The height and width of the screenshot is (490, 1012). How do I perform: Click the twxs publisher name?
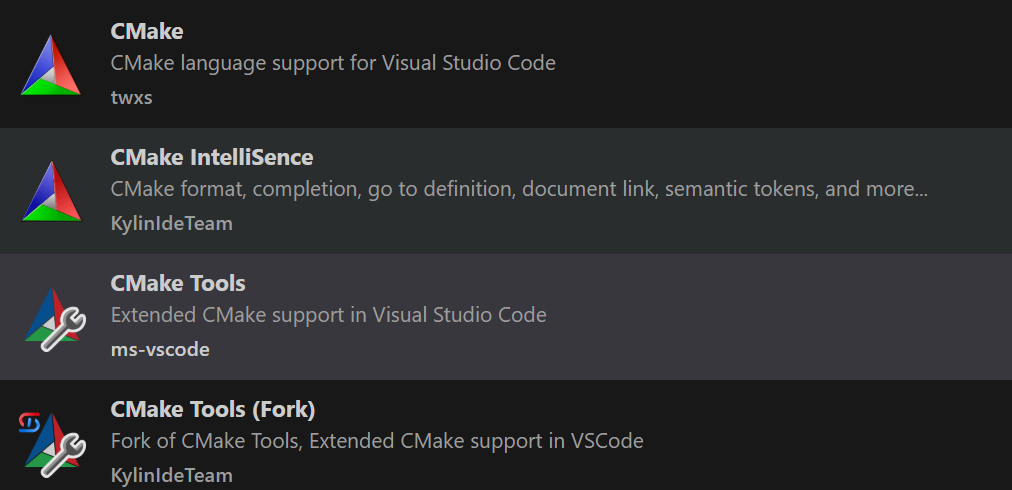131,97
